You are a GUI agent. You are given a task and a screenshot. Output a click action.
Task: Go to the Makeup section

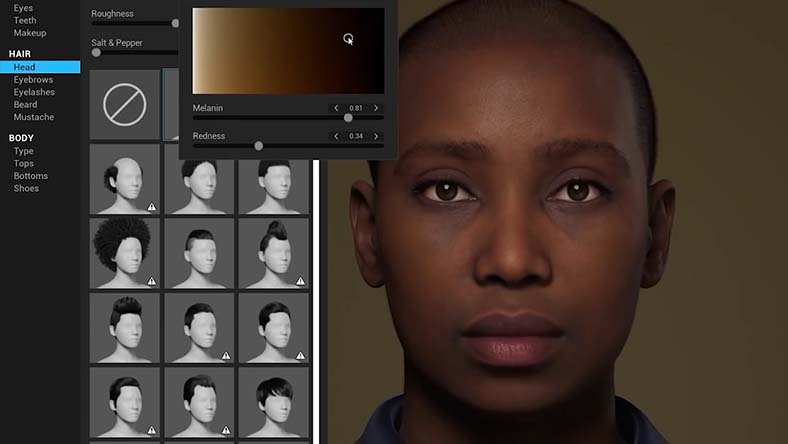point(29,33)
